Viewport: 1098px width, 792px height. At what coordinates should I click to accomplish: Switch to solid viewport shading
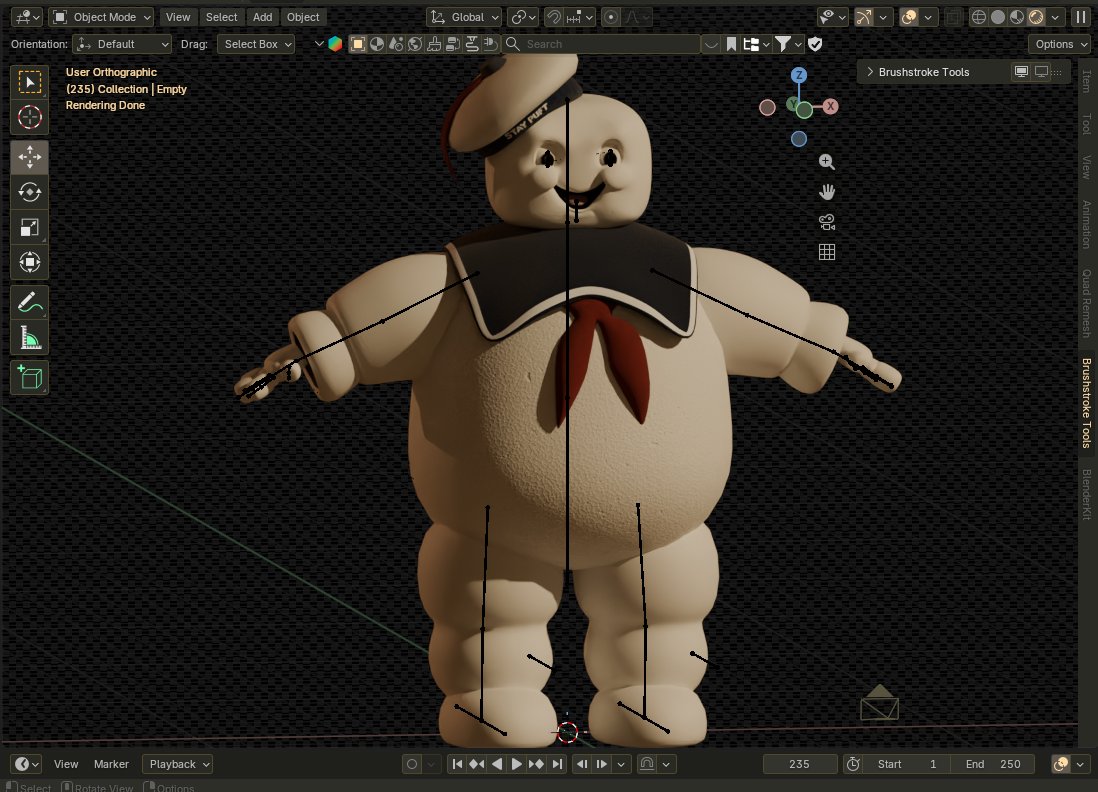point(998,18)
